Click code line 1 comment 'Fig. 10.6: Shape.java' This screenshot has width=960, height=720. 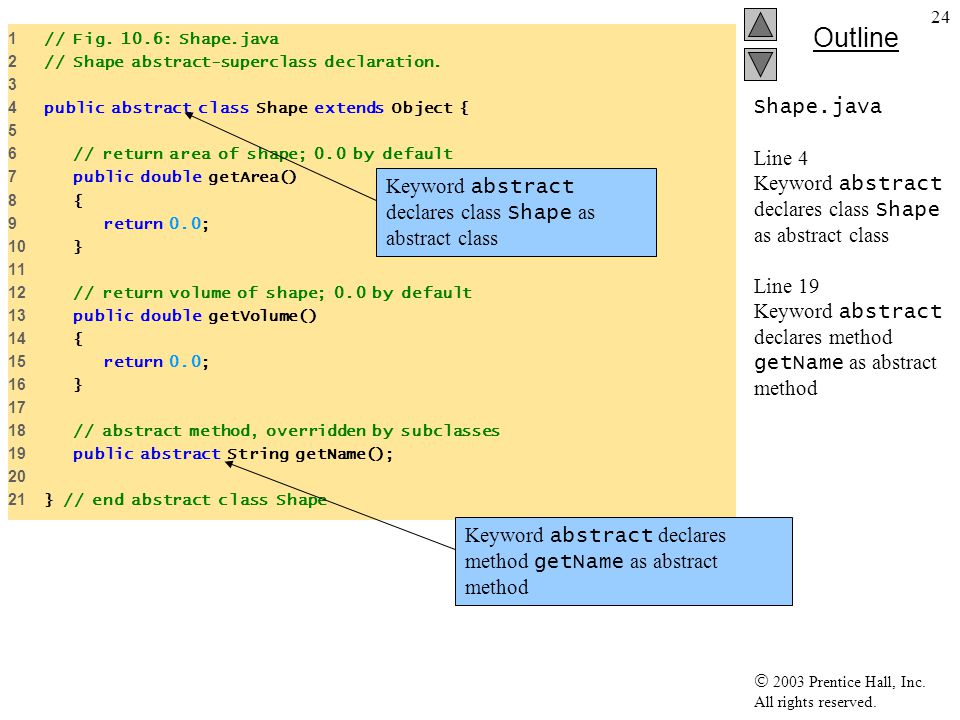[162, 39]
